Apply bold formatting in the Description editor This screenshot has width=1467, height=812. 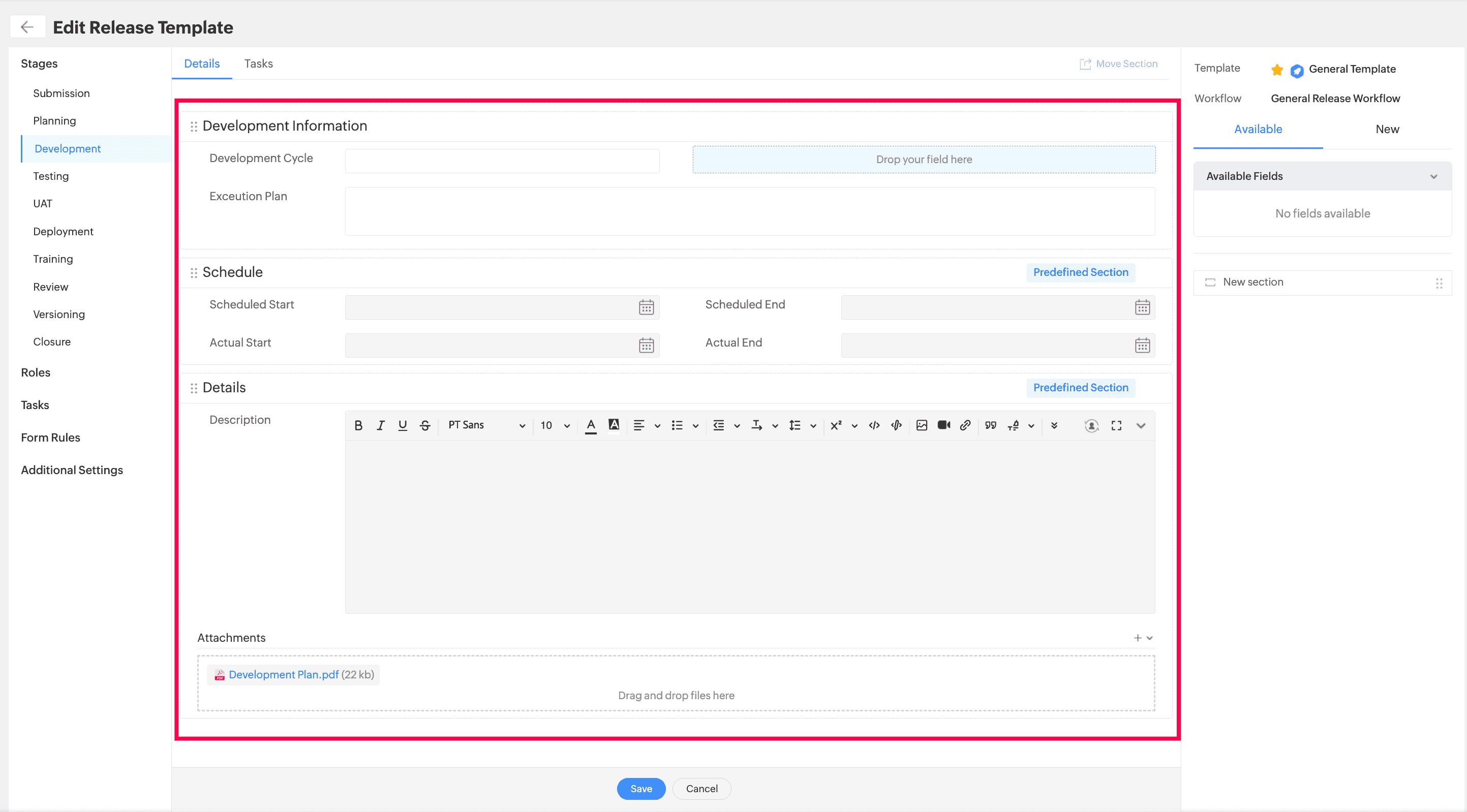[x=358, y=425]
